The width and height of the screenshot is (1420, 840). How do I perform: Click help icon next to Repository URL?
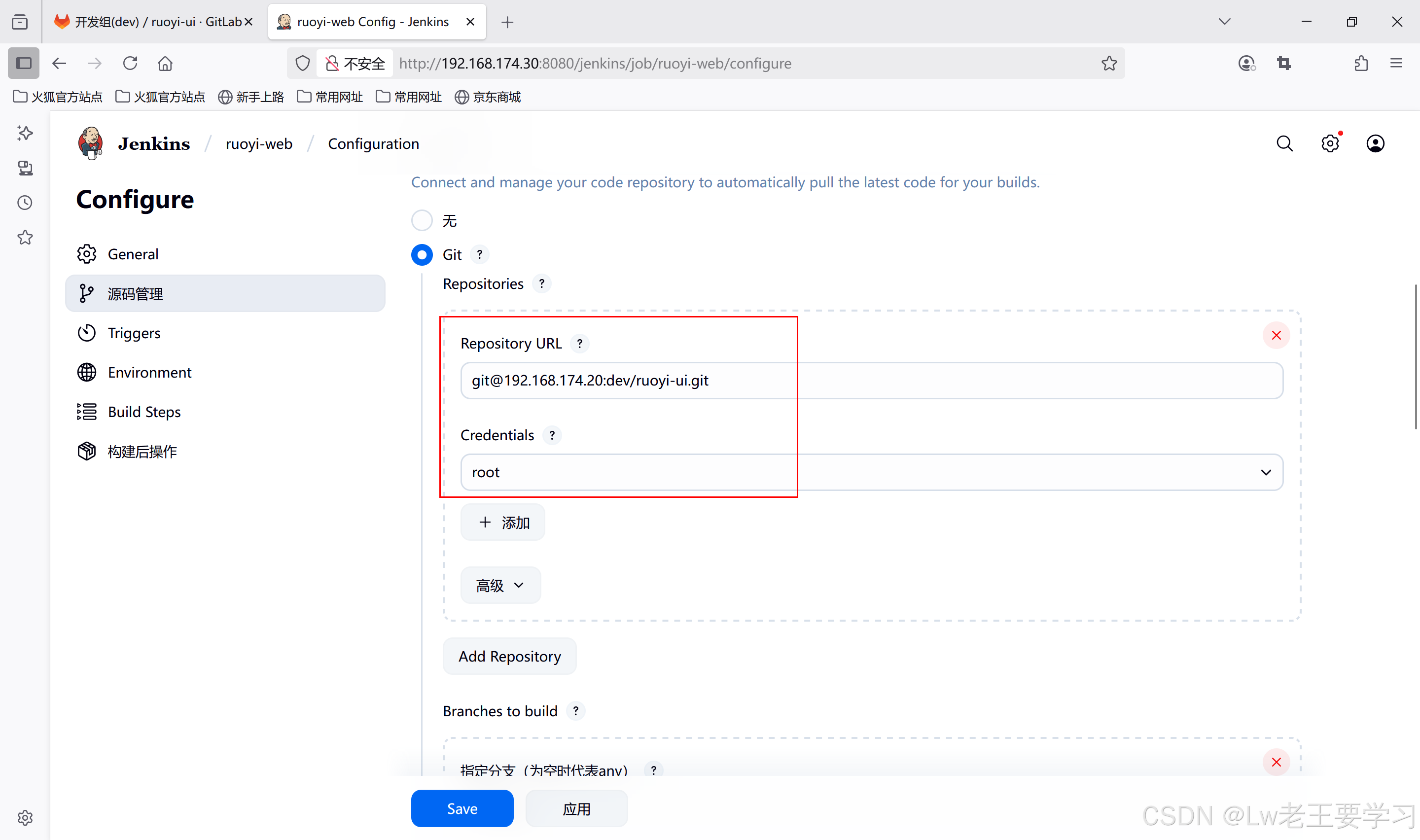(579, 344)
